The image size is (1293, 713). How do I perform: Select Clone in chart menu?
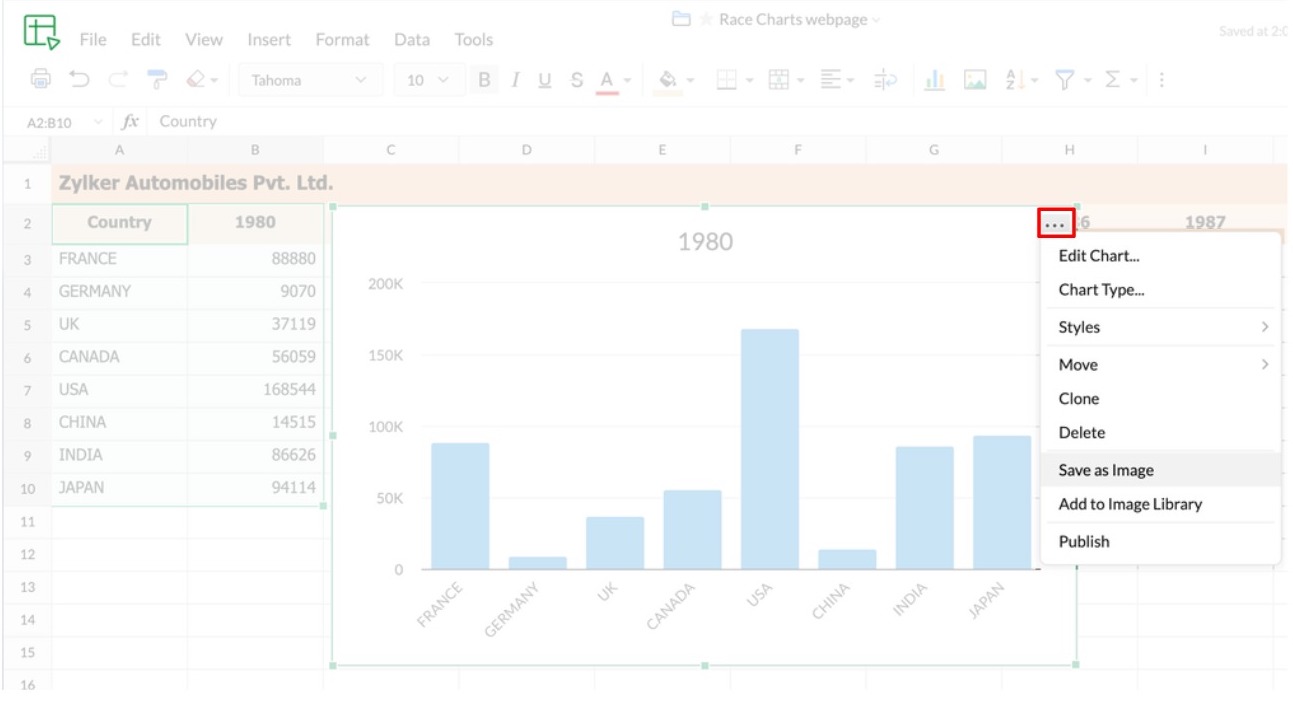pos(1160,398)
